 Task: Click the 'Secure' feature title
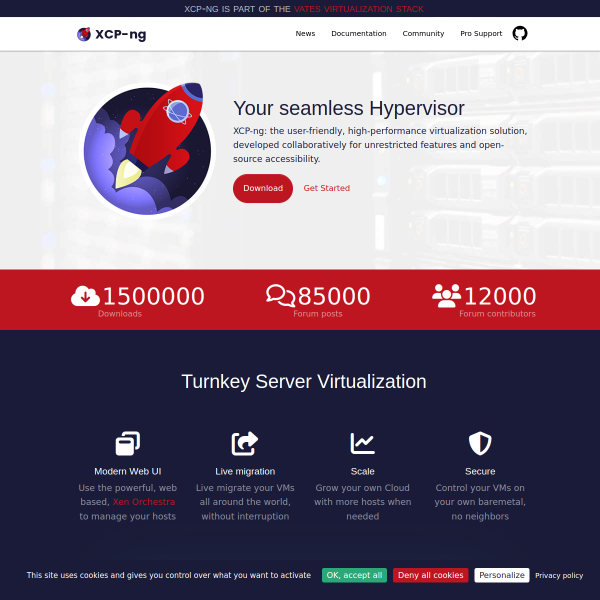tap(480, 471)
